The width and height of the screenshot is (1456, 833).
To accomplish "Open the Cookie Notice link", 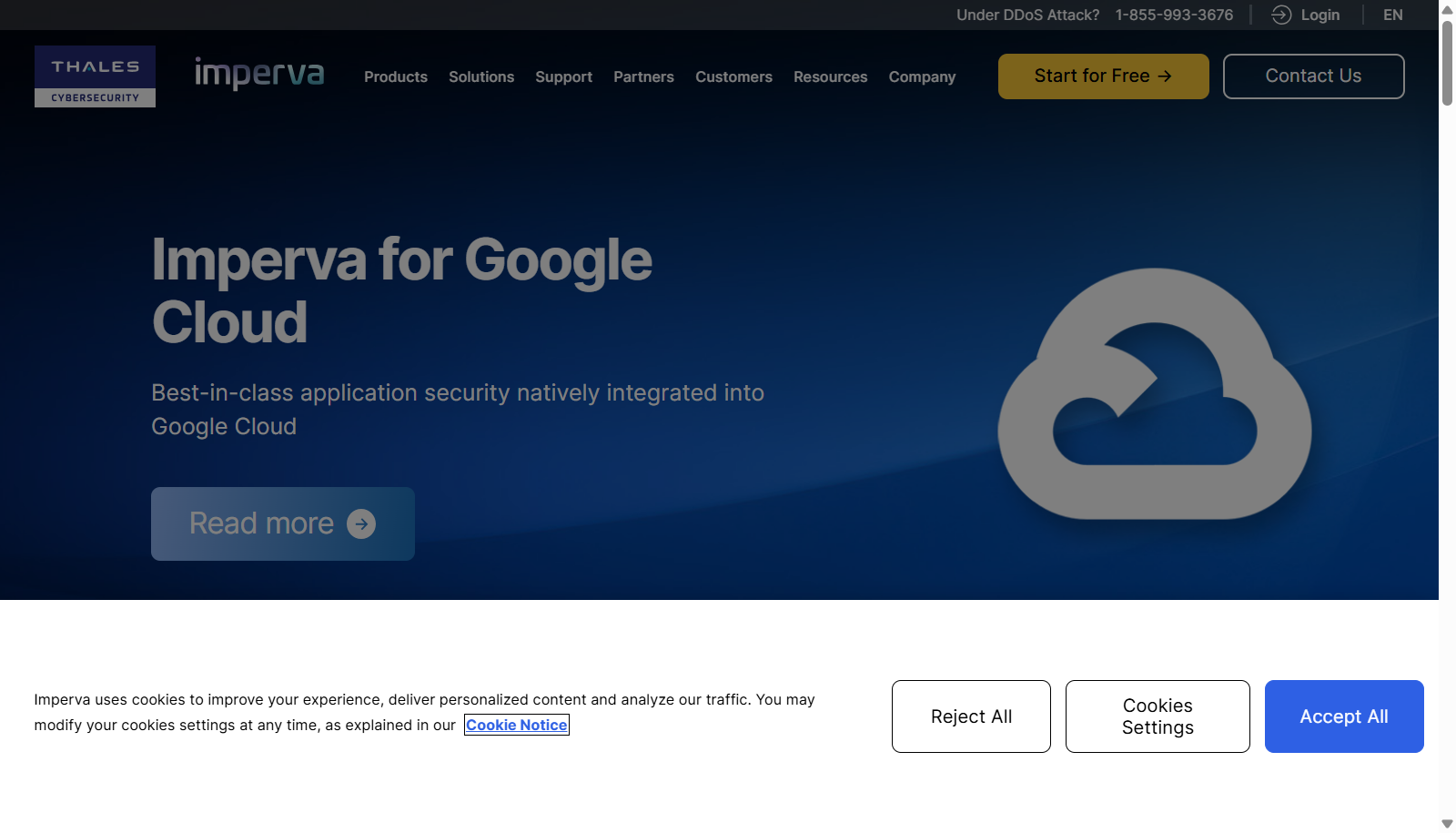I will pyautogui.click(x=517, y=725).
